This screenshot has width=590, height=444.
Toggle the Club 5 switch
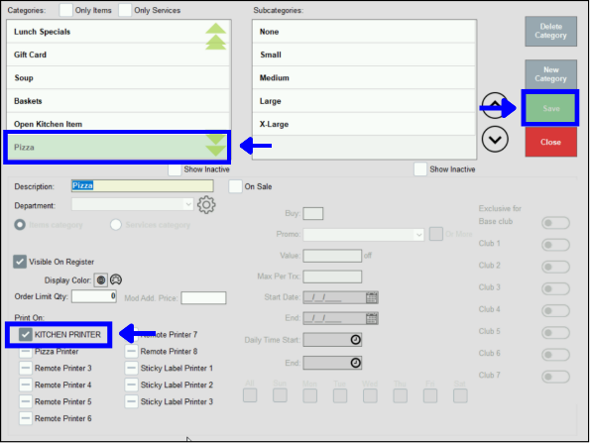pyautogui.click(x=555, y=333)
